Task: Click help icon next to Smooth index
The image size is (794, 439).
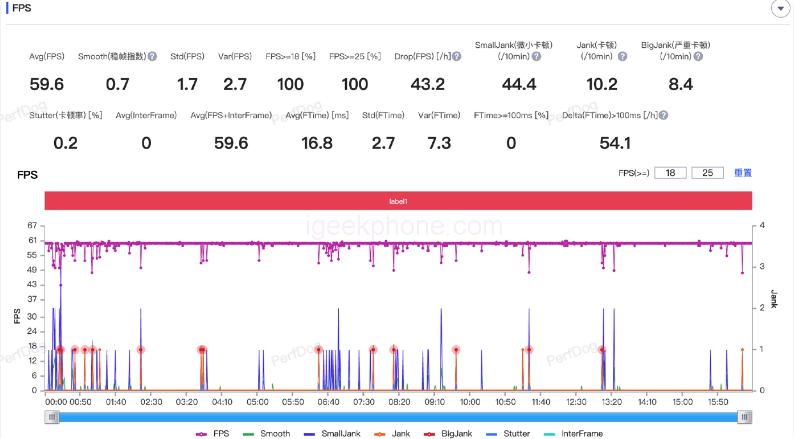Action: (152, 57)
